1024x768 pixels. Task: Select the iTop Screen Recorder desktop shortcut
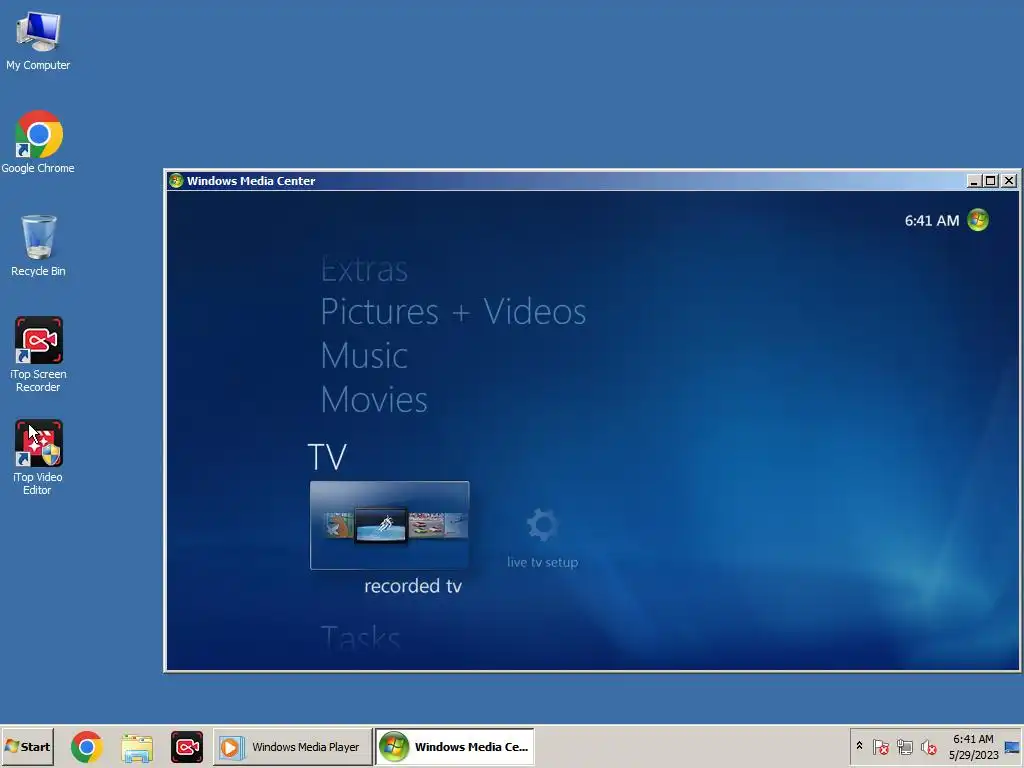coord(39,355)
